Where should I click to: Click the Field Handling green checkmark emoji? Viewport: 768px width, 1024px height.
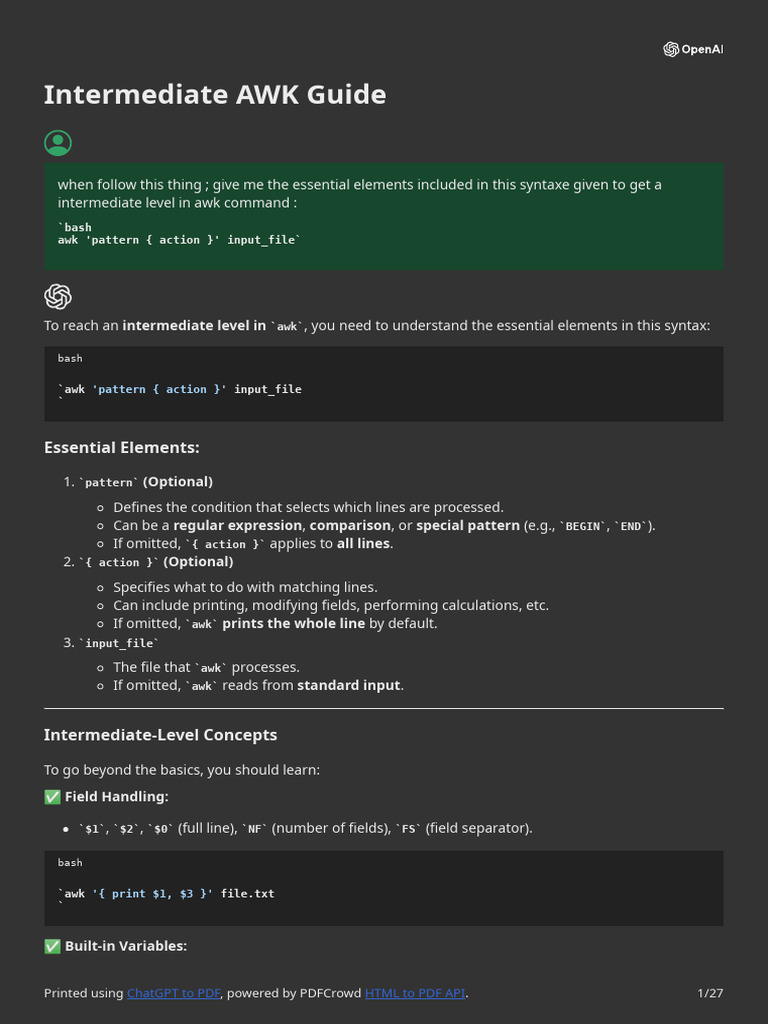pyautogui.click(x=52, y=797)
